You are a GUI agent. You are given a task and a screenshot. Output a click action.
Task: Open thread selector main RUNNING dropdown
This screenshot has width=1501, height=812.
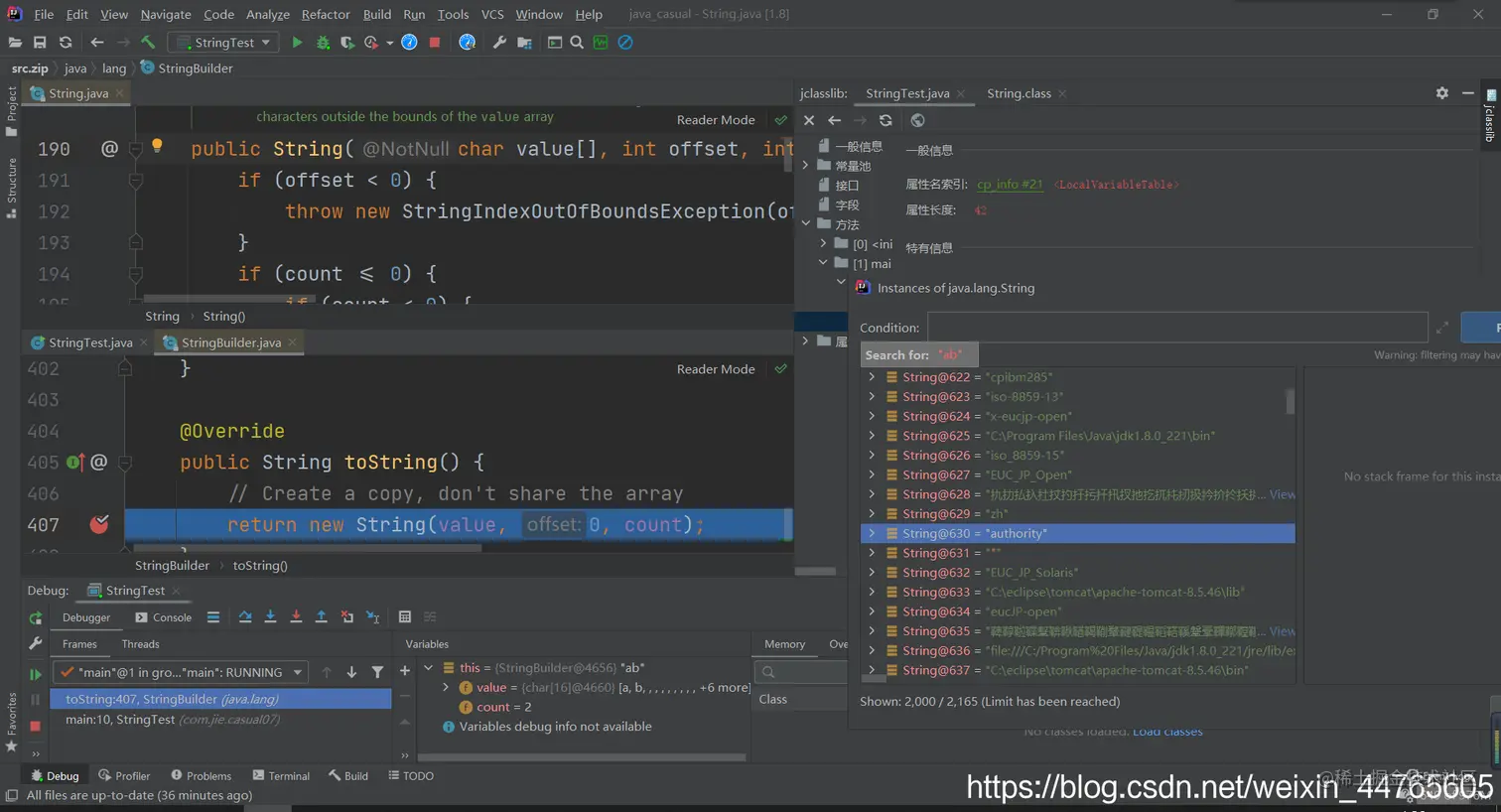pyautogui.click(x=179, y=672)
